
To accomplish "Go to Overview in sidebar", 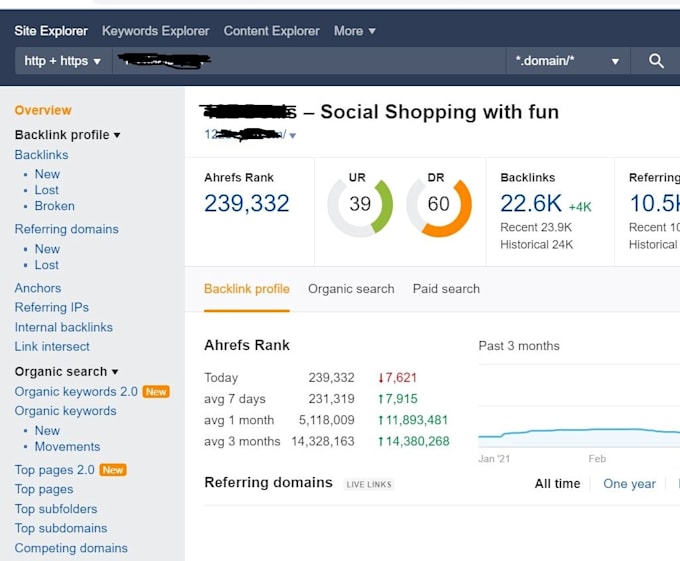I will (43, 110).
